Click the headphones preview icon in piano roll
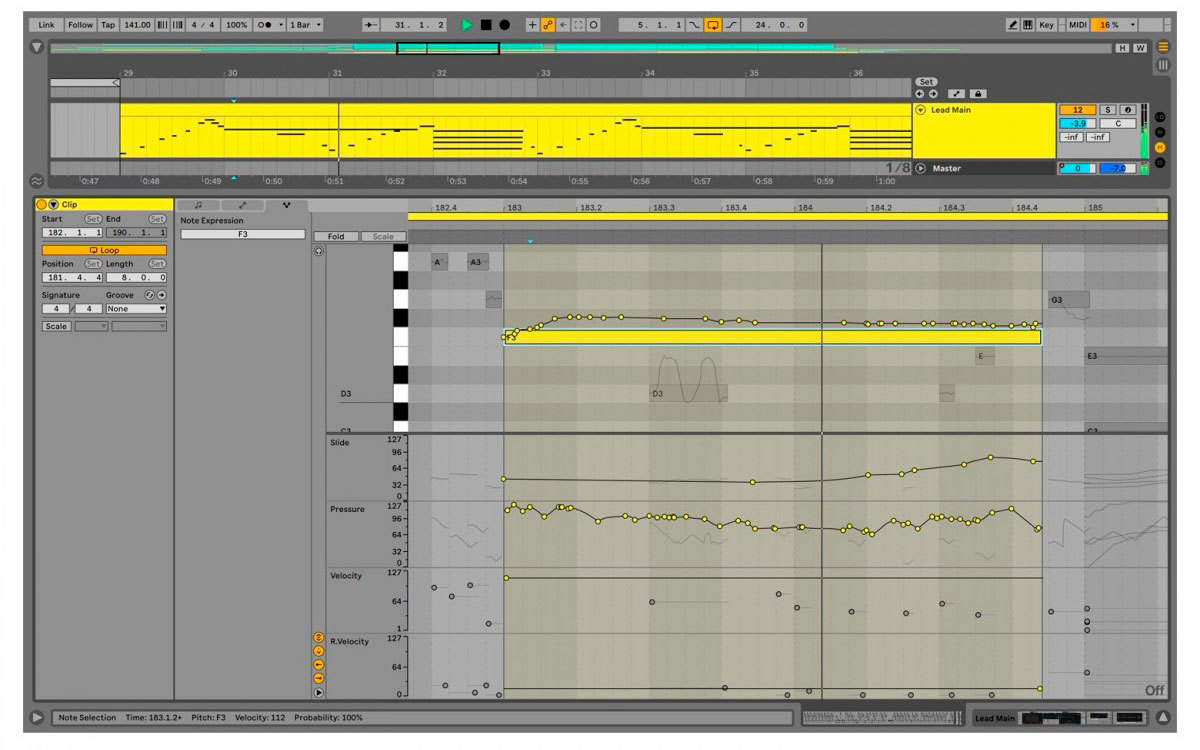The image size is (1200, 750). click(x=319, y=251)
